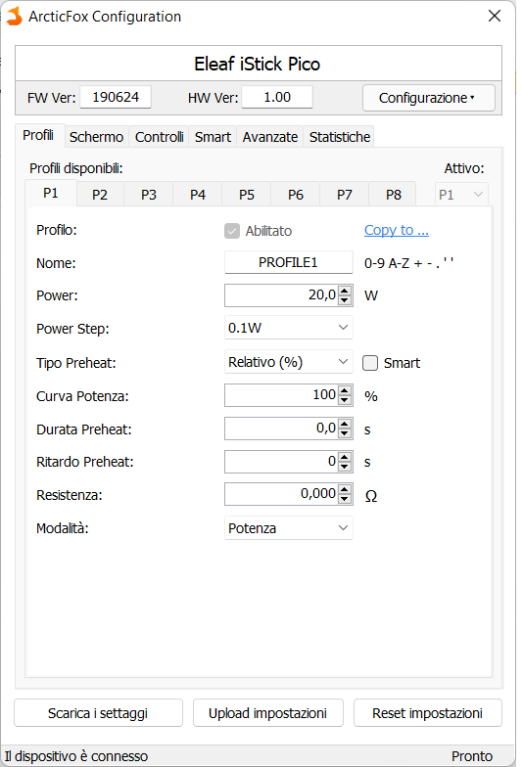This screenshot has height=767, width=522.
Task: Click the Curva Potenza value field
Action: pos(281,395)
